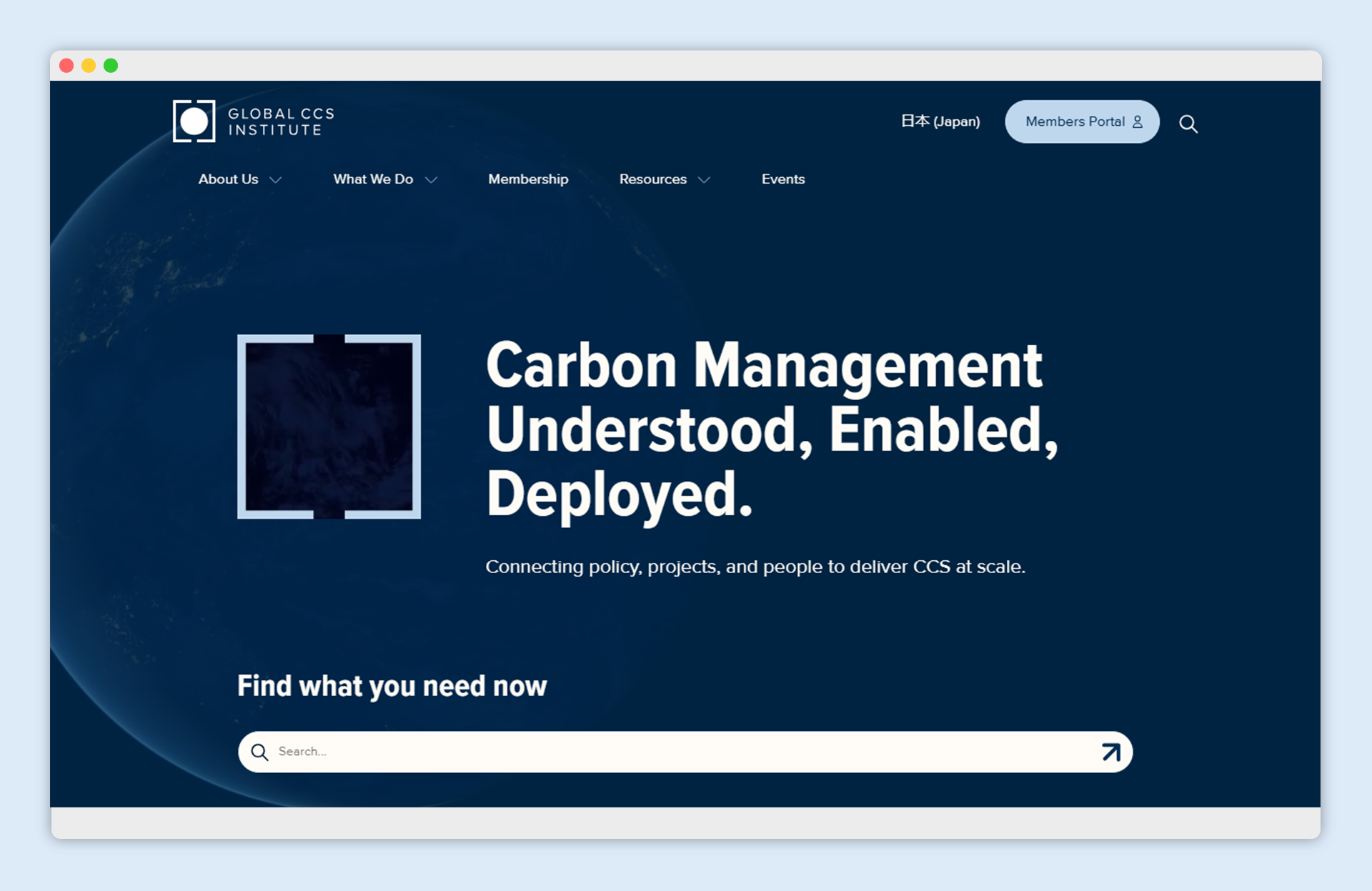Click the large bracket square hero graphic
The width and height of the screenshot is (1372, 891).
[x=329, y=427]
